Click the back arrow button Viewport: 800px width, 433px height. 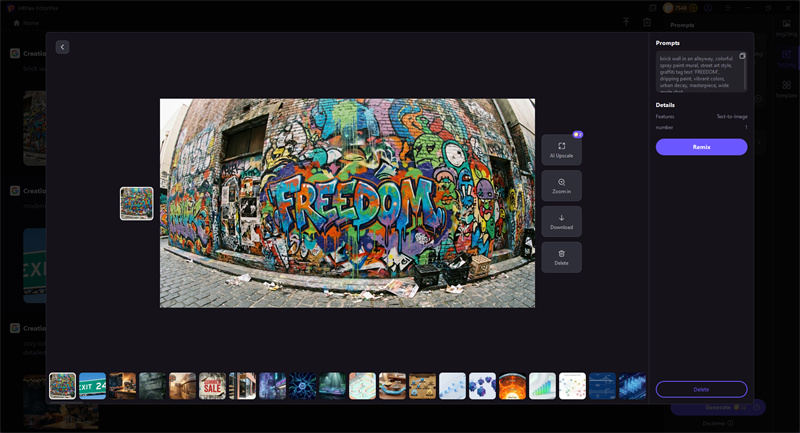pos(62,47)
